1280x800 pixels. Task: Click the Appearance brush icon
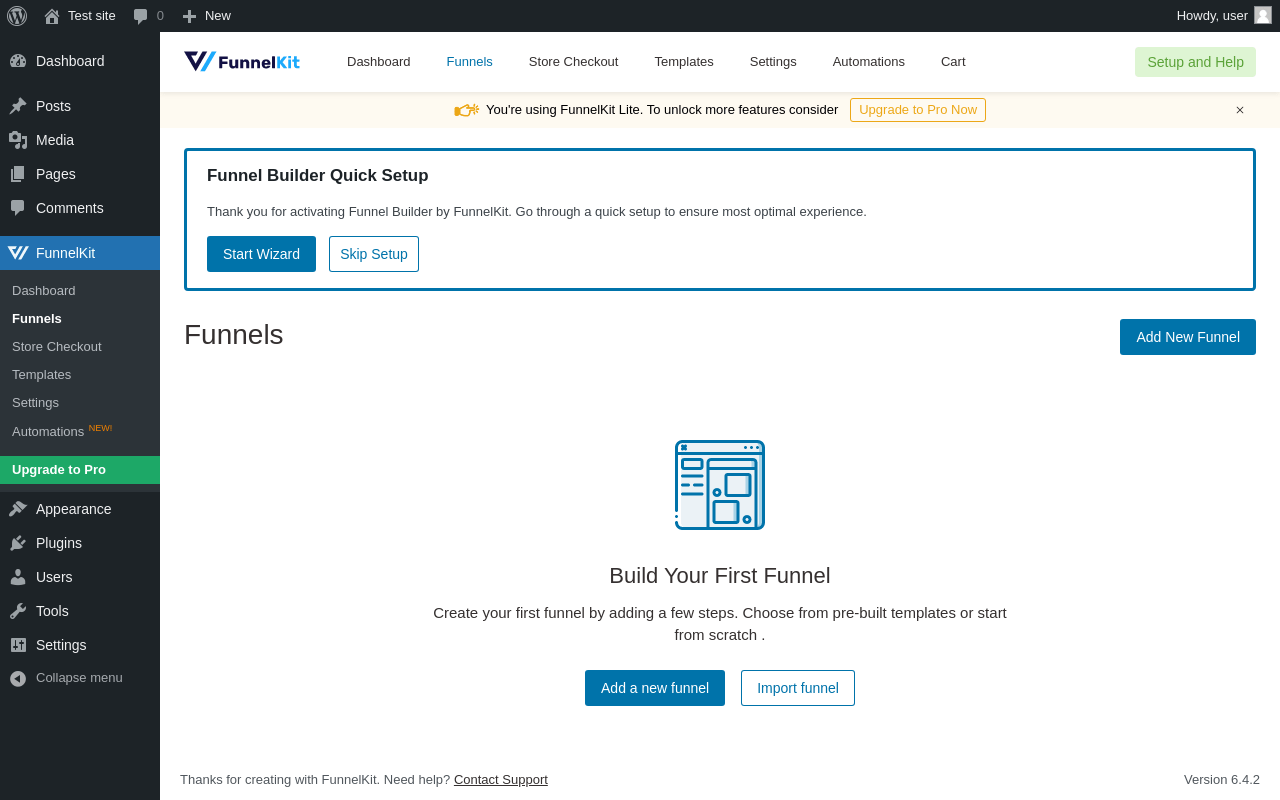(x=18, y=509)
